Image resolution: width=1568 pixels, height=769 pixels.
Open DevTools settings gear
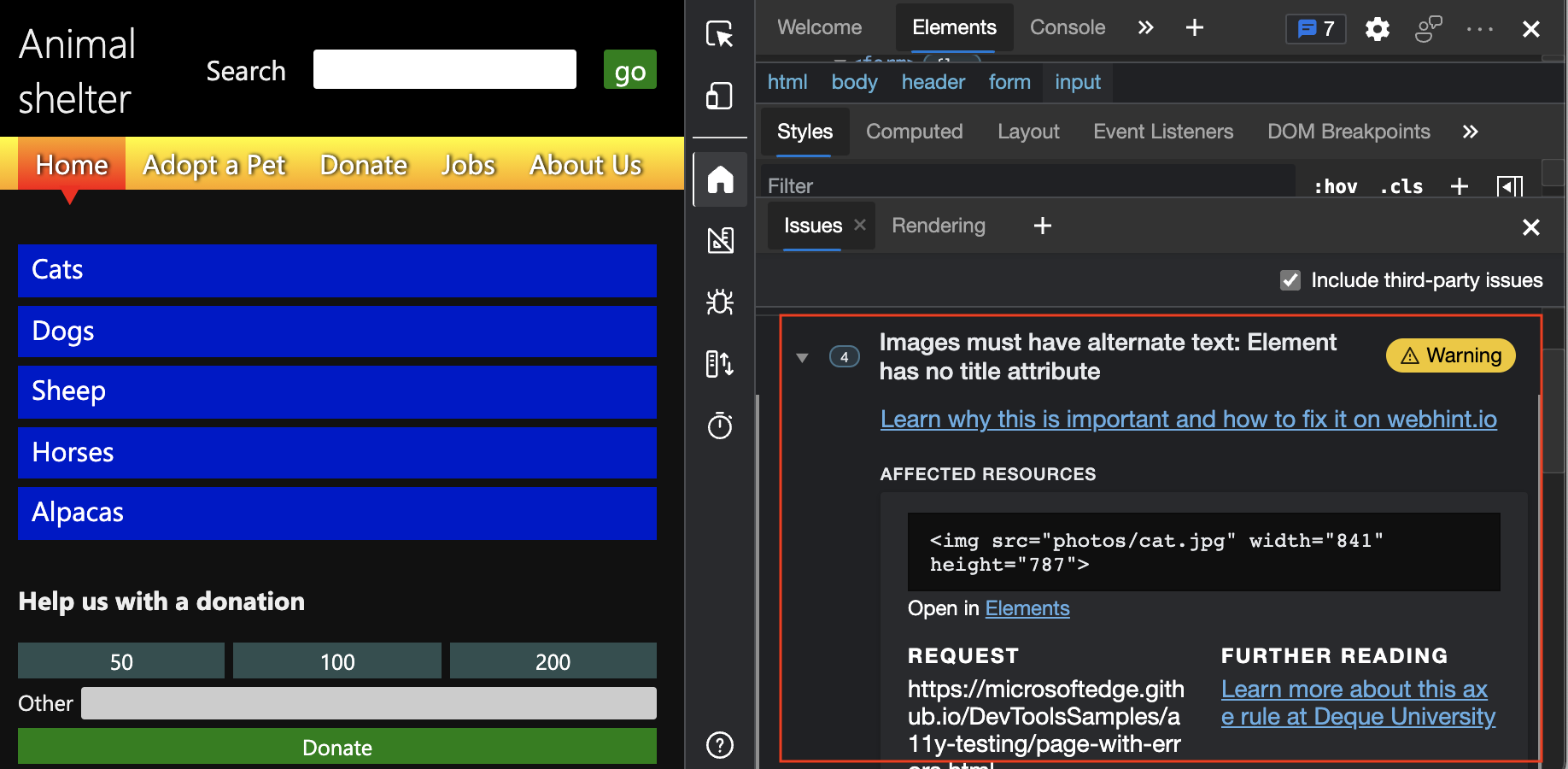click(x=1377, y=28)
